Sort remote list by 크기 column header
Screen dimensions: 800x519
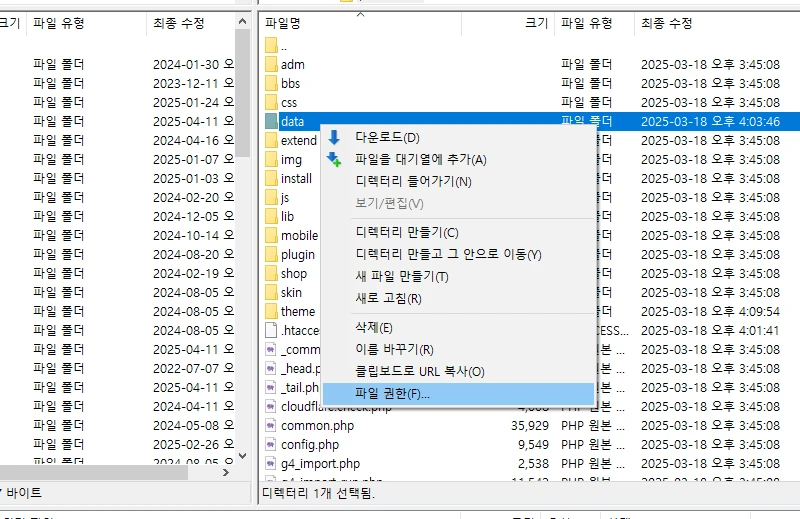click(508, 23)
